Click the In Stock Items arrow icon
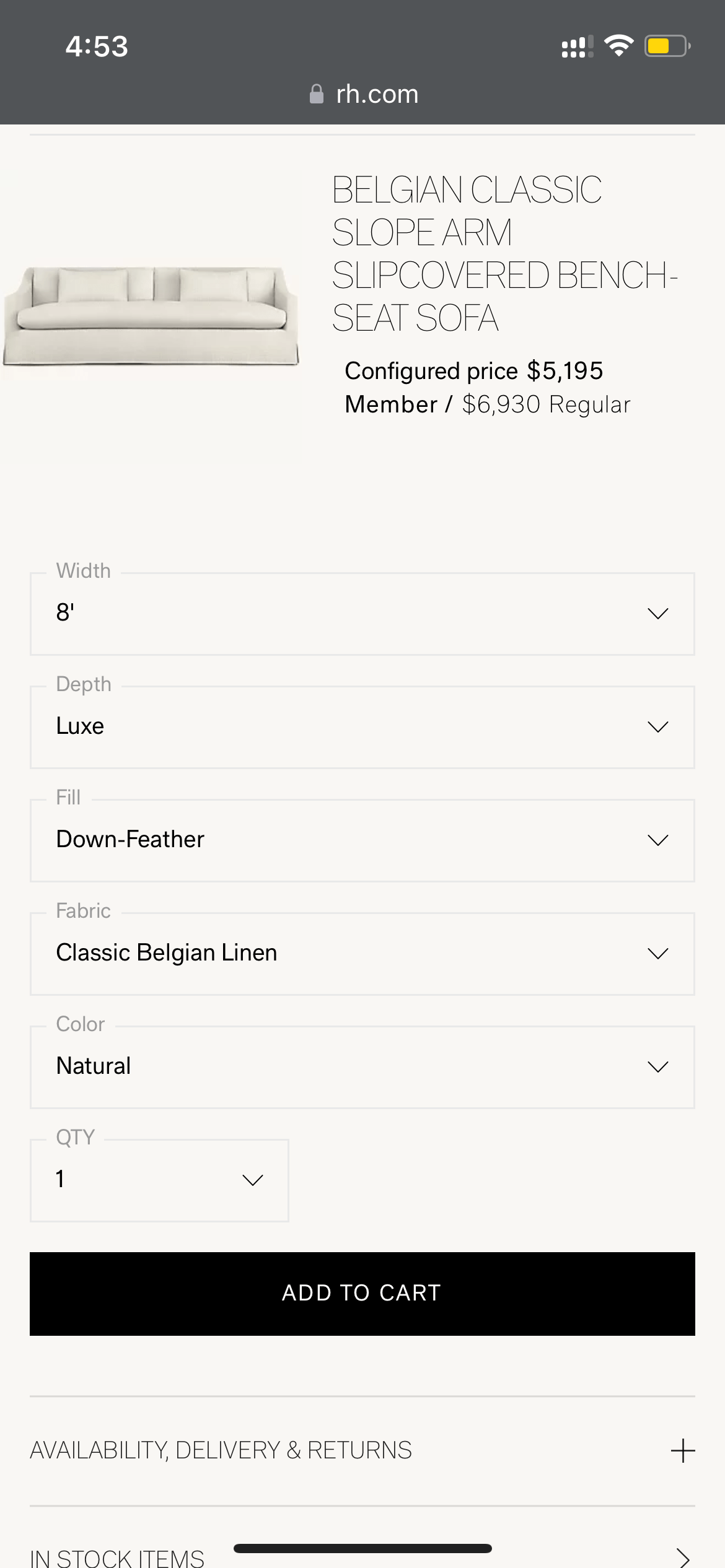 (x=683, y=1557)
